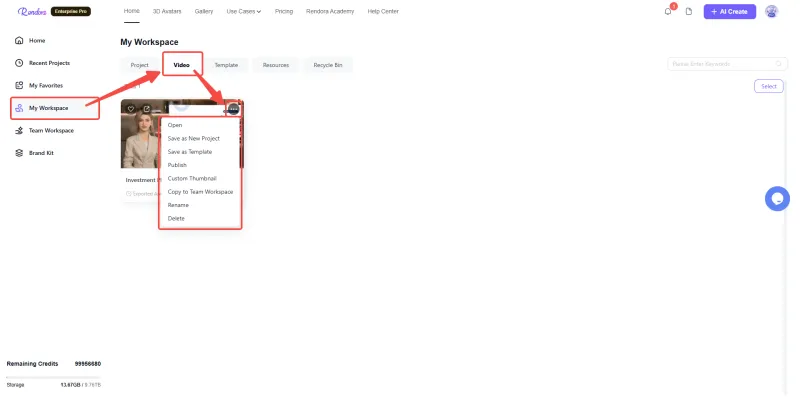Open Brand Kit in the sidebar
800x397 pixels.
pos(34,153)
